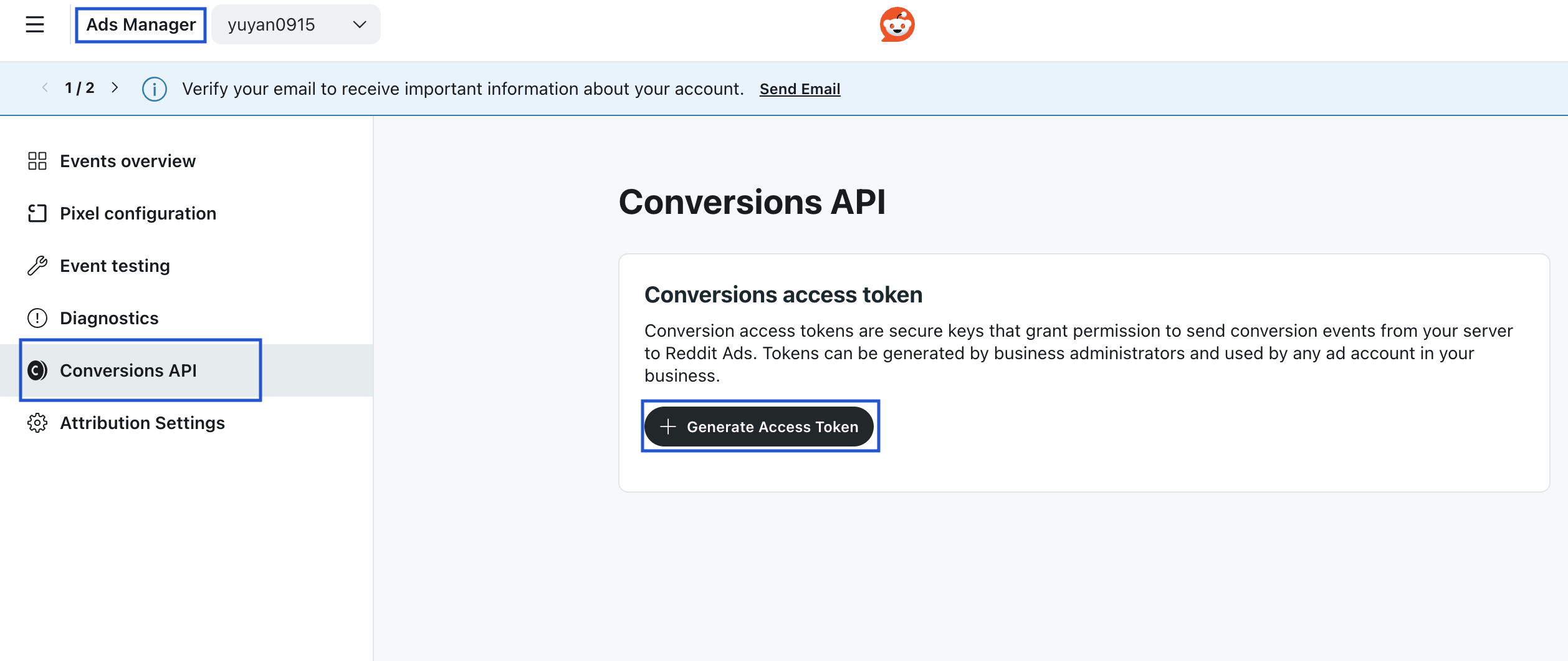Go to previous notification arrow
Viewport: 1568px width, 661px height.
pyautogui.click(x=45, y=88)
